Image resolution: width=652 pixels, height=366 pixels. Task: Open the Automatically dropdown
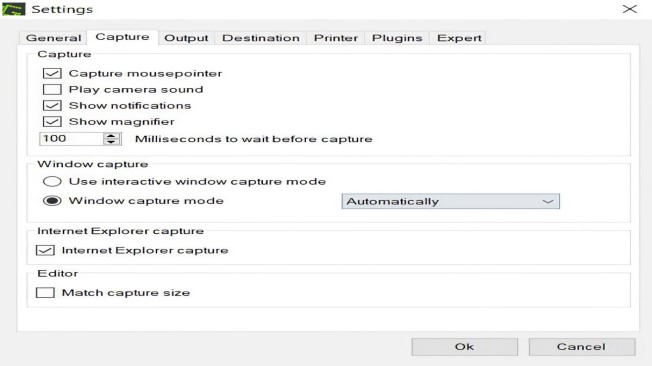450,201
